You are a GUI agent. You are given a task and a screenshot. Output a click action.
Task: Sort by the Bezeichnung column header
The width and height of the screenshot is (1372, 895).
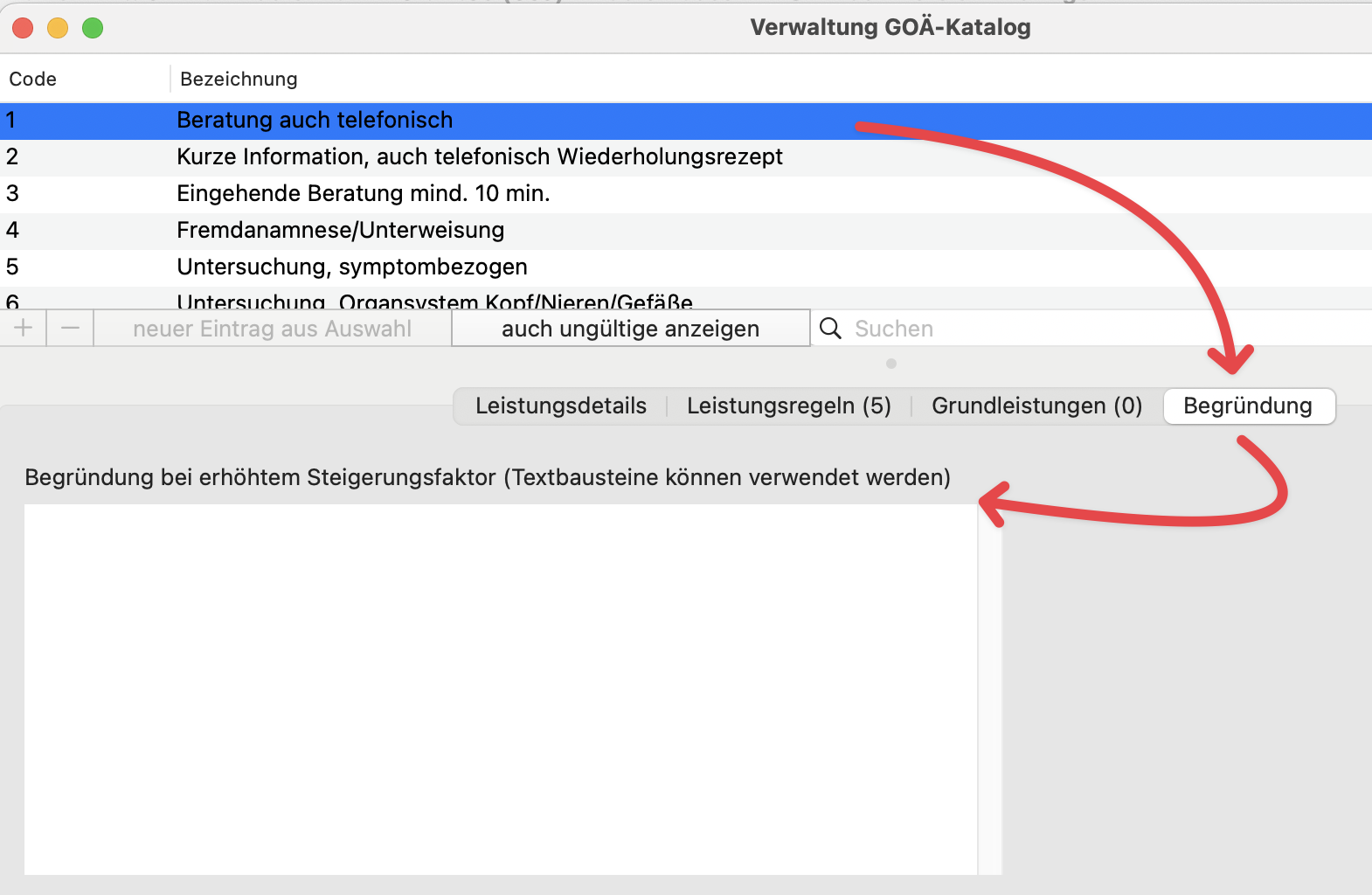click(771, 79)
